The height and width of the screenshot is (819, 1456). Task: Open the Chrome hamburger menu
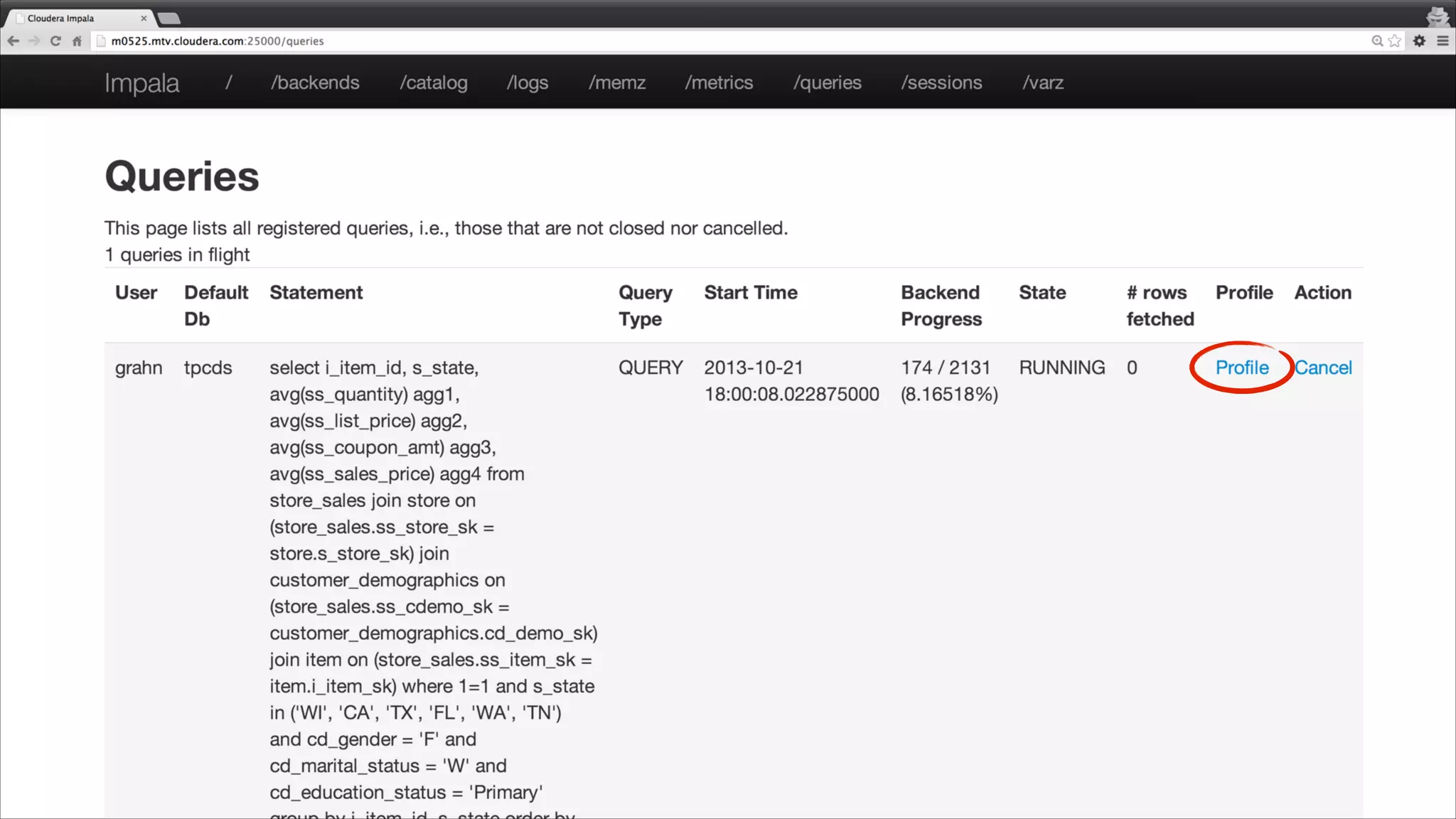(x=1442, y=41)
